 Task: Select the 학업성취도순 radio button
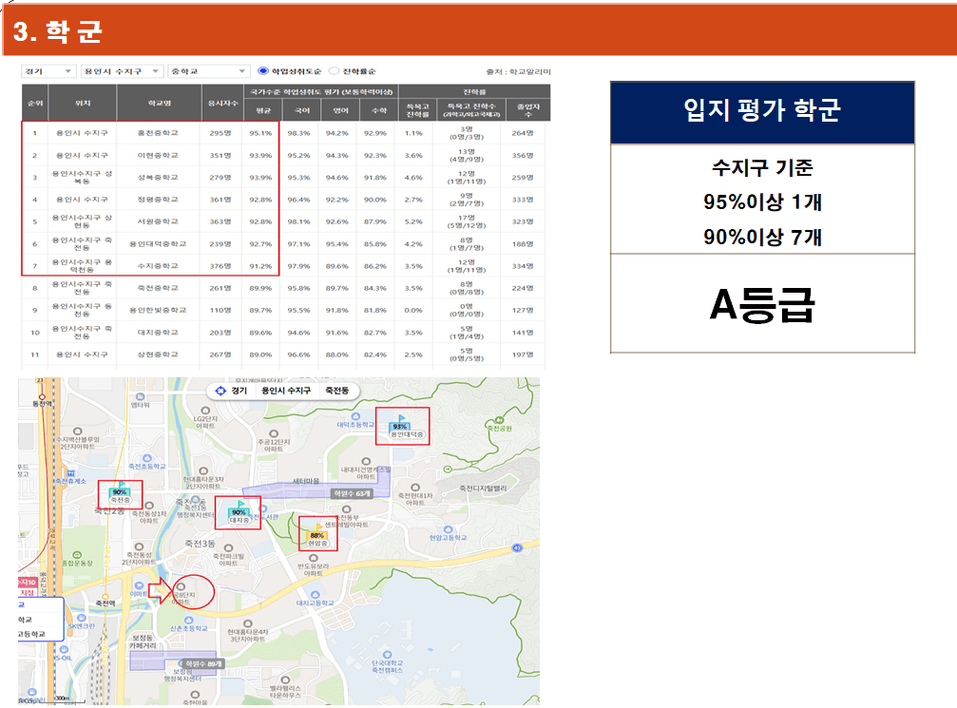click(263, 71)
